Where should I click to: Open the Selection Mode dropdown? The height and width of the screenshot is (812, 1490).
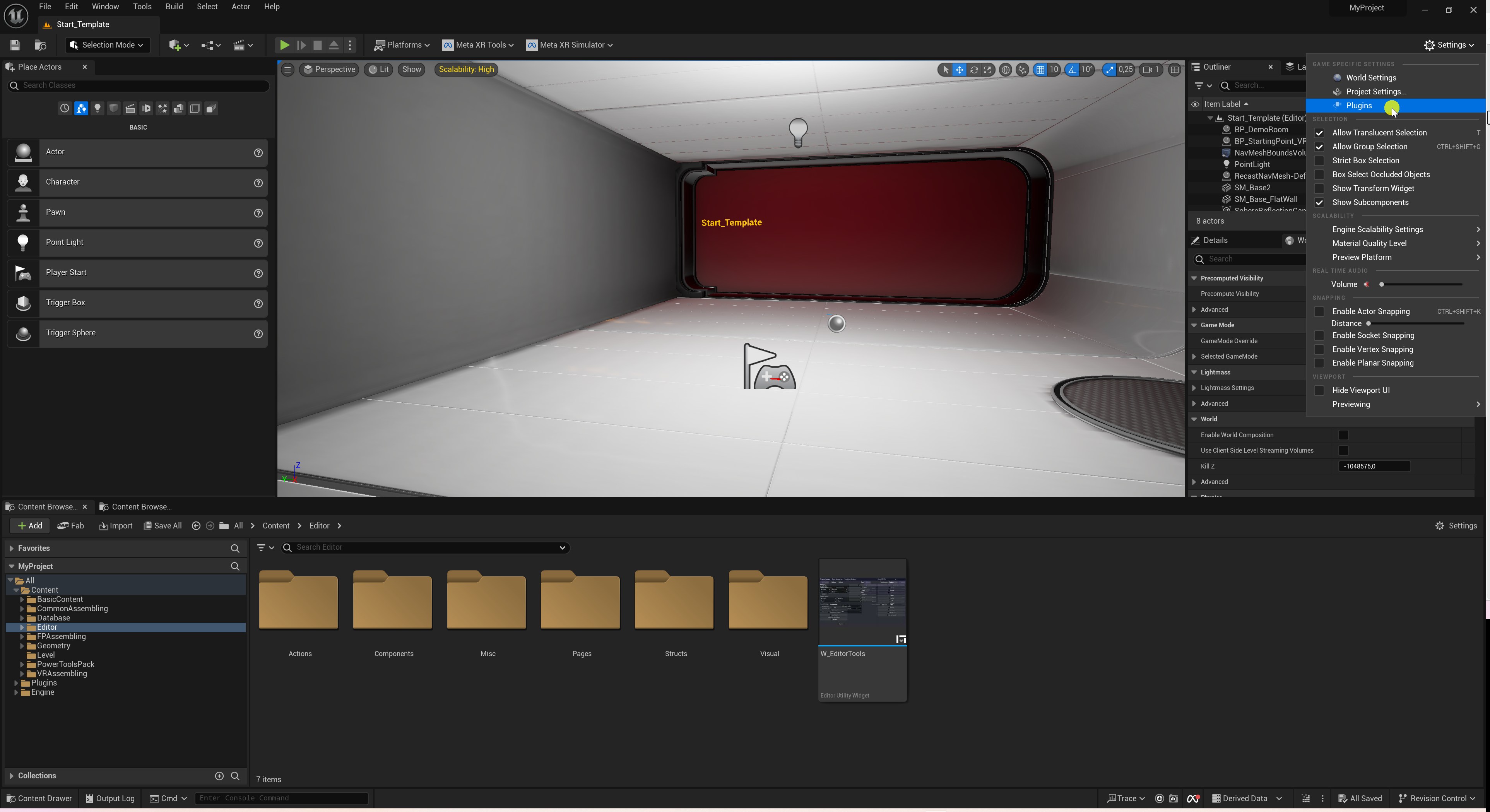click(x=106, y=45)
